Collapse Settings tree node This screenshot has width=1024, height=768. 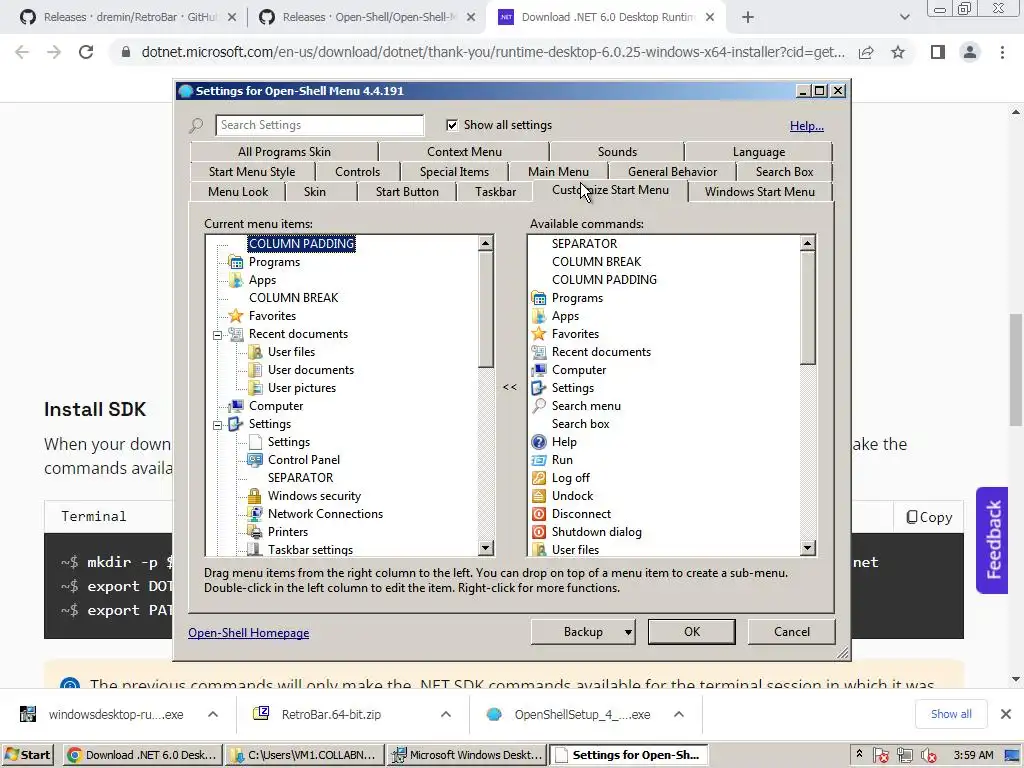pyautogui.click(x=217, y=425)
